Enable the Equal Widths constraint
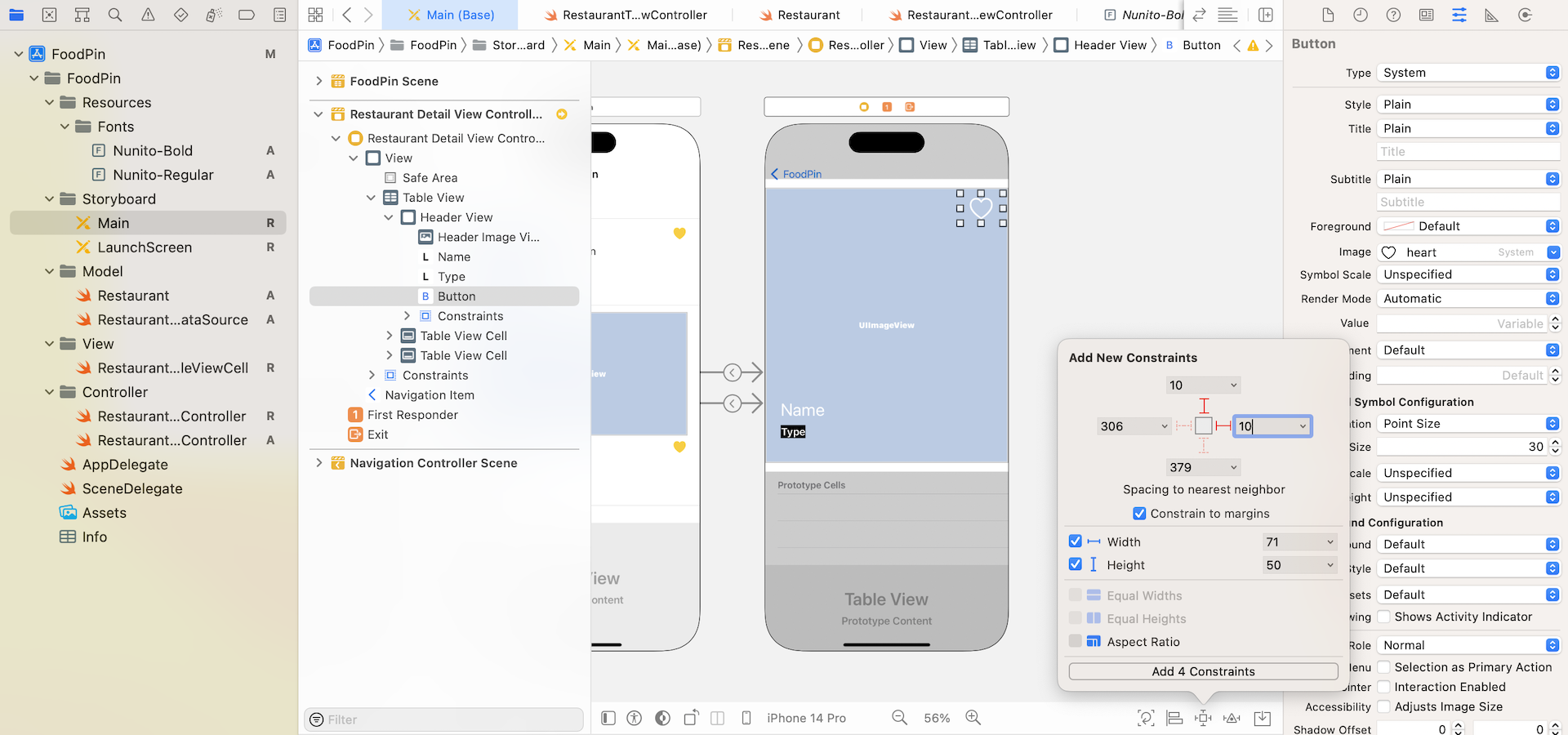The width and height of the screenshot is (1568, 735). point(1076,595)
